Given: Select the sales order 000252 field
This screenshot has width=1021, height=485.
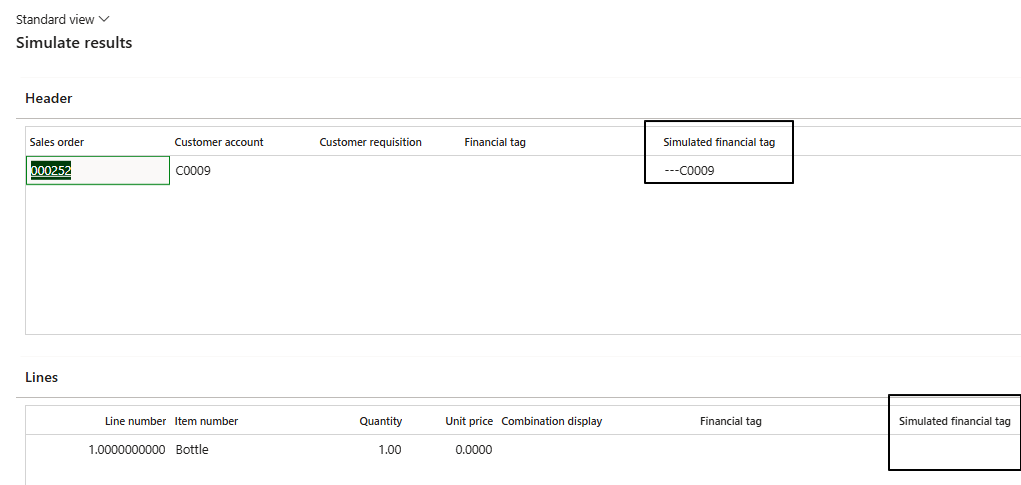Looking at the screenshot, I should pyautogui.click(x=97, y=171).
